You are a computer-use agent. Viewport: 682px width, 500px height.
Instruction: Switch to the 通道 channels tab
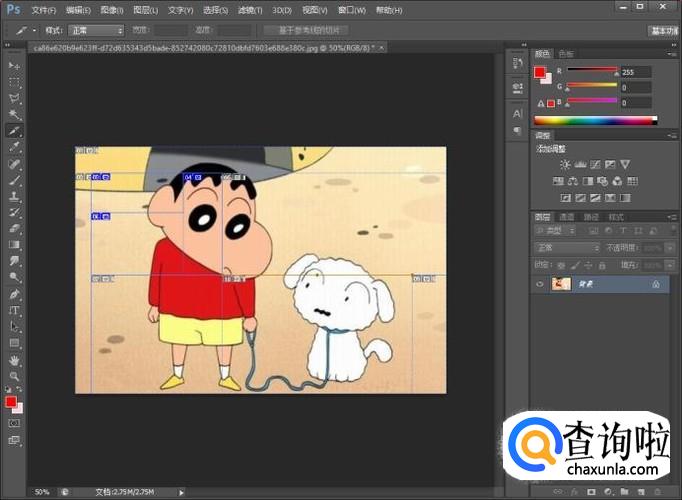point(566,217)
